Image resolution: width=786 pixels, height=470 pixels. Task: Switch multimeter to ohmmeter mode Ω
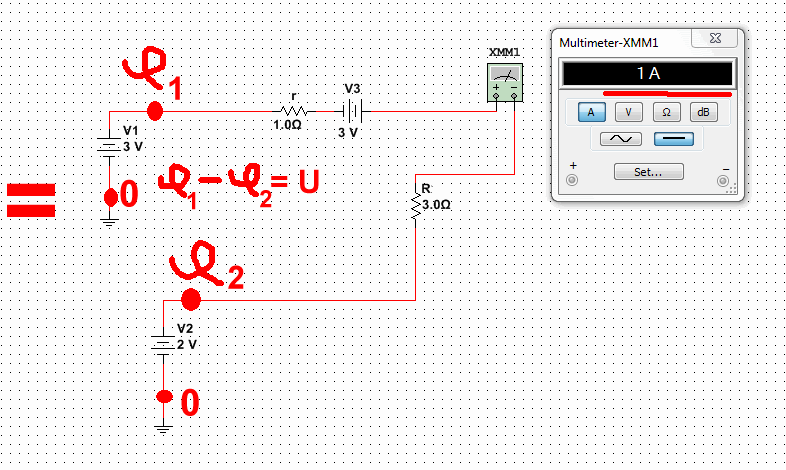[x=666, y=112]
